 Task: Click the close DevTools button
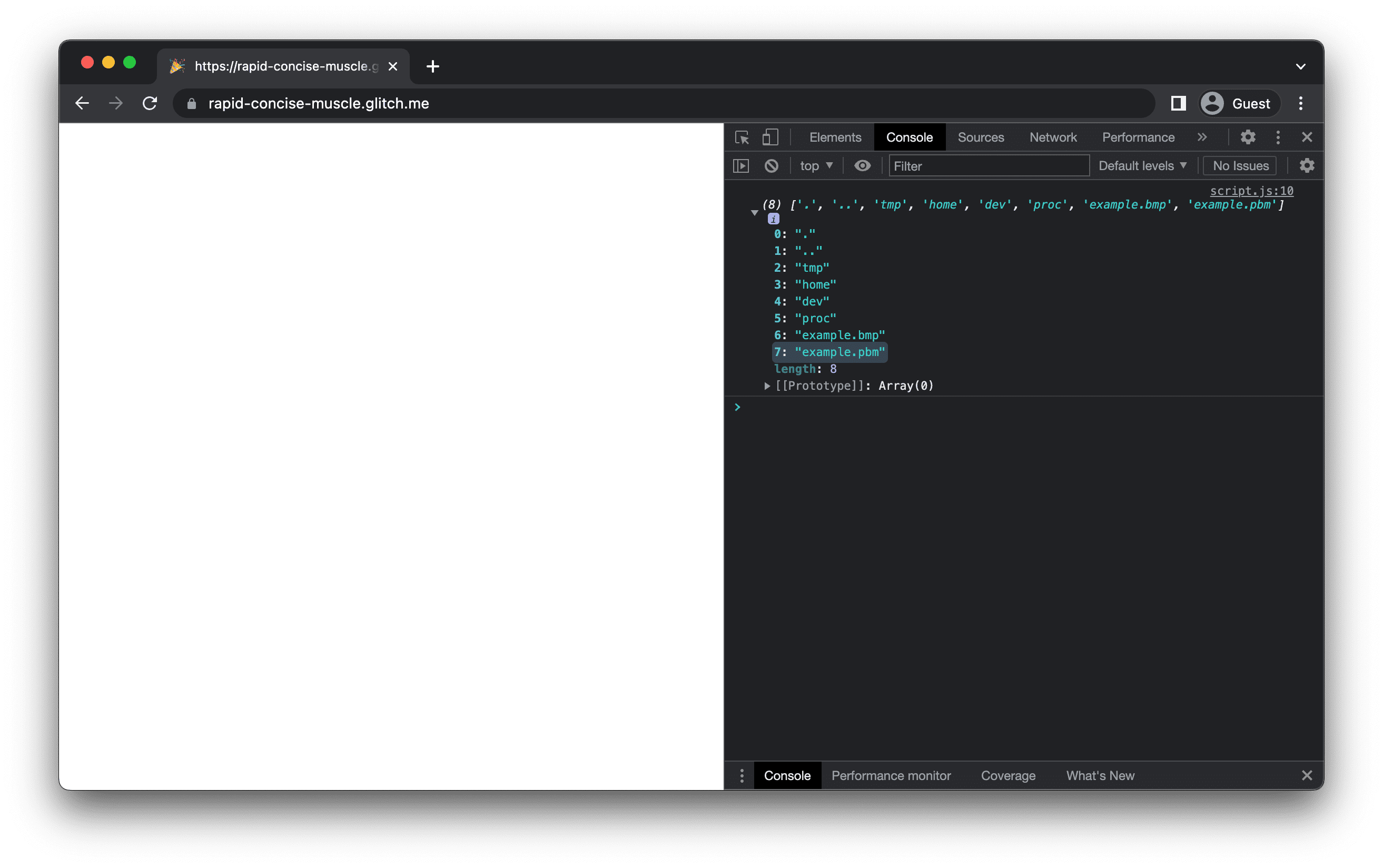click(1307, 137)
